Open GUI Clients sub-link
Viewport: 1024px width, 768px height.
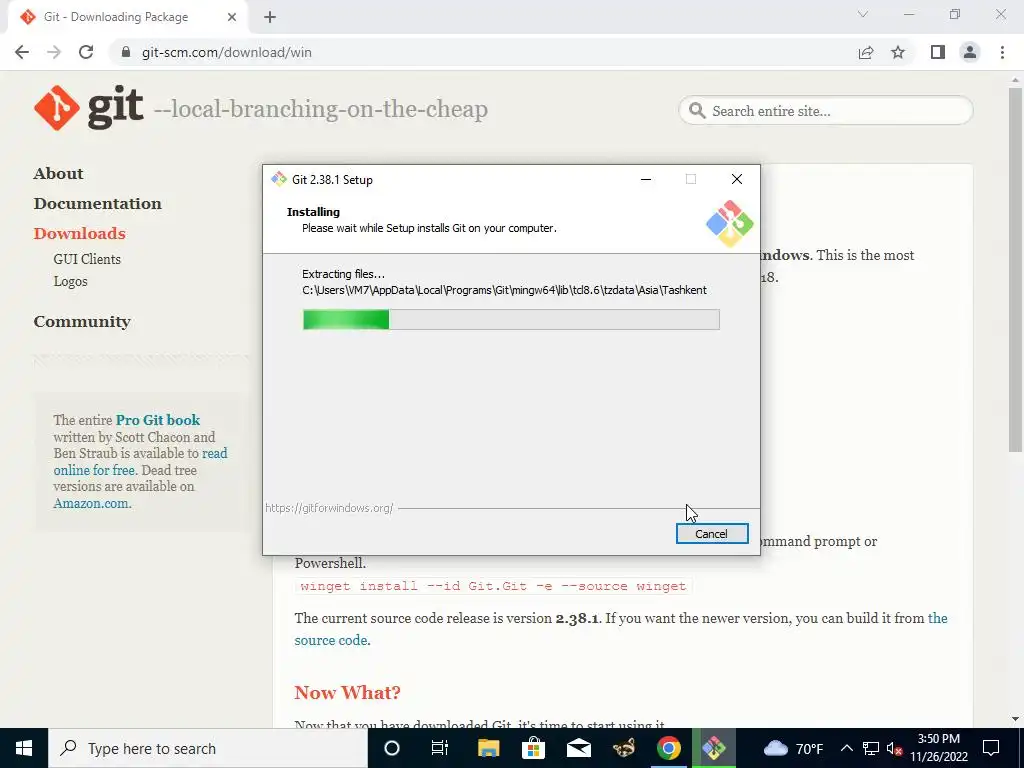[87, 259]
